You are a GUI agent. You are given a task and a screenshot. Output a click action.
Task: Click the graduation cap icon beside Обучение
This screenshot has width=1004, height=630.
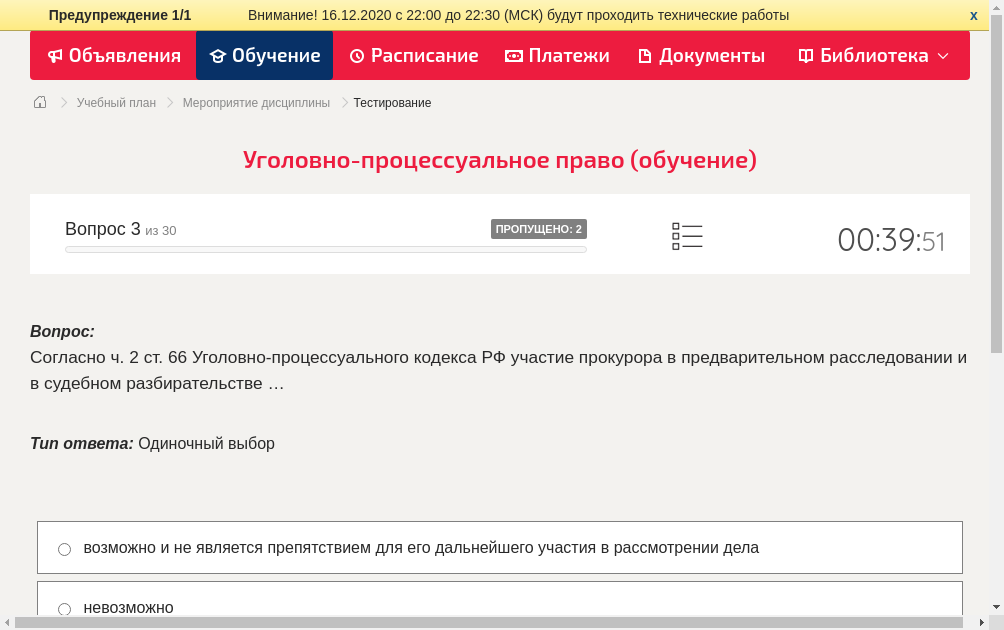[217, 56]
